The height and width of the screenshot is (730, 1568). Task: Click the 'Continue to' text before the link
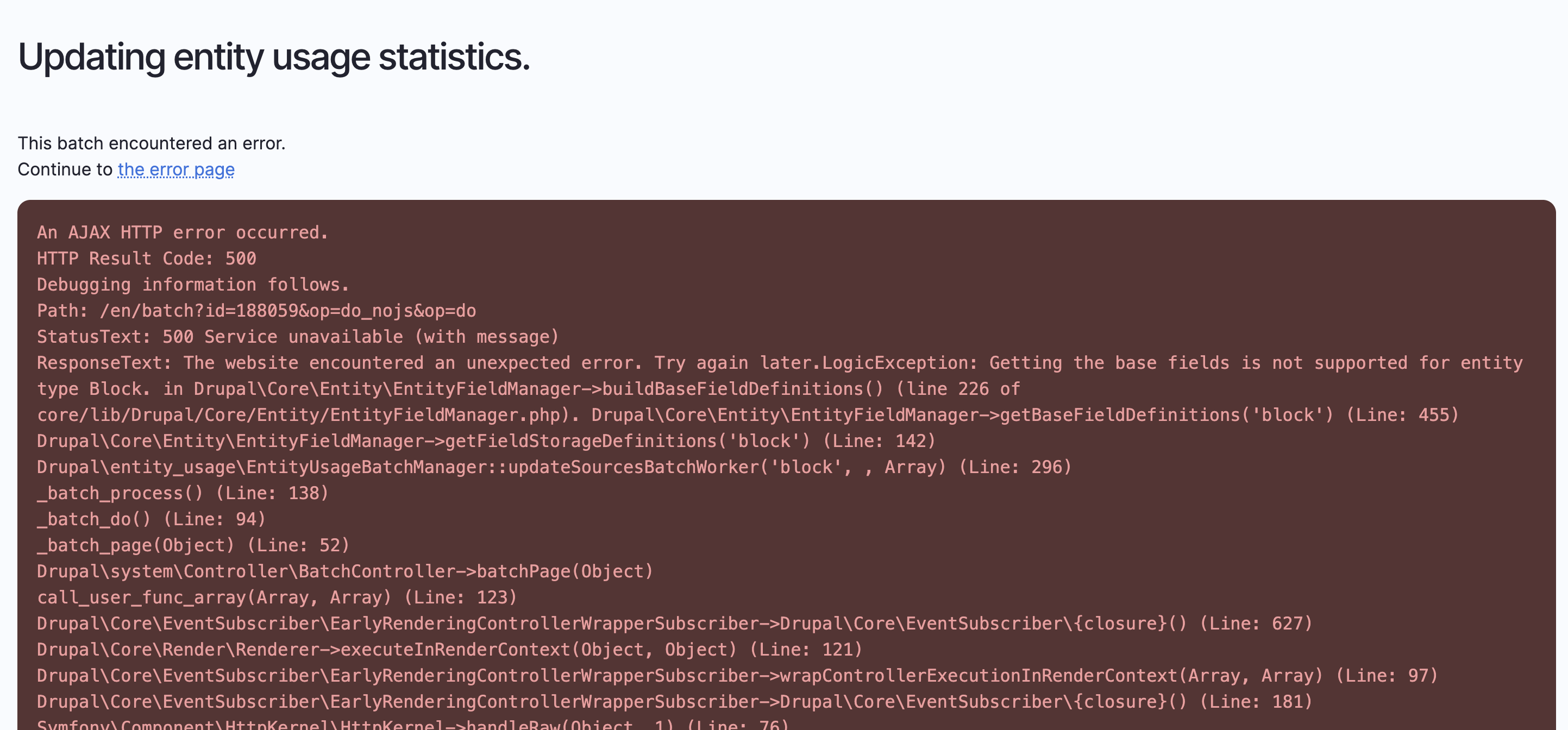(65, 169)
